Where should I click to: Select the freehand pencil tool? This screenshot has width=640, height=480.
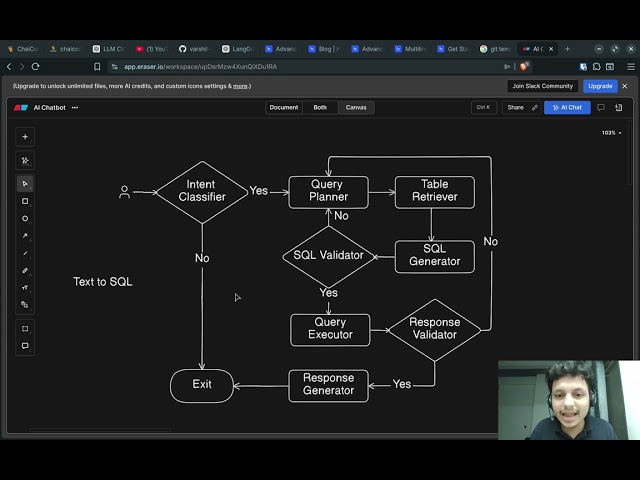(x=25, y=270)
